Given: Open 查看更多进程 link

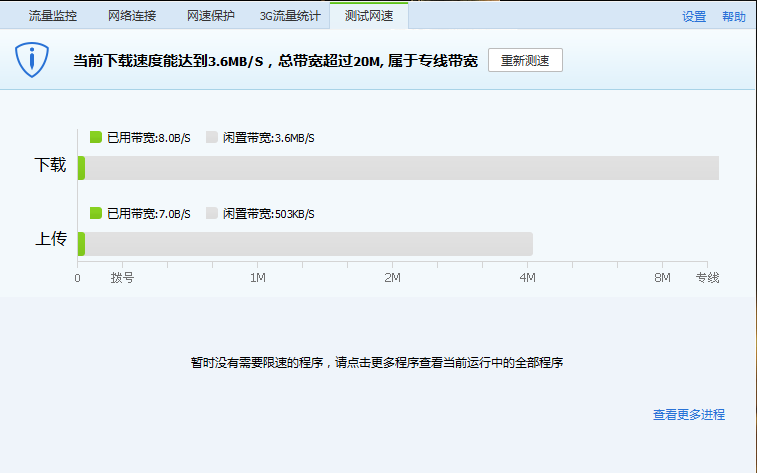Looking at the screenshot, I should (x=689, y=415).
